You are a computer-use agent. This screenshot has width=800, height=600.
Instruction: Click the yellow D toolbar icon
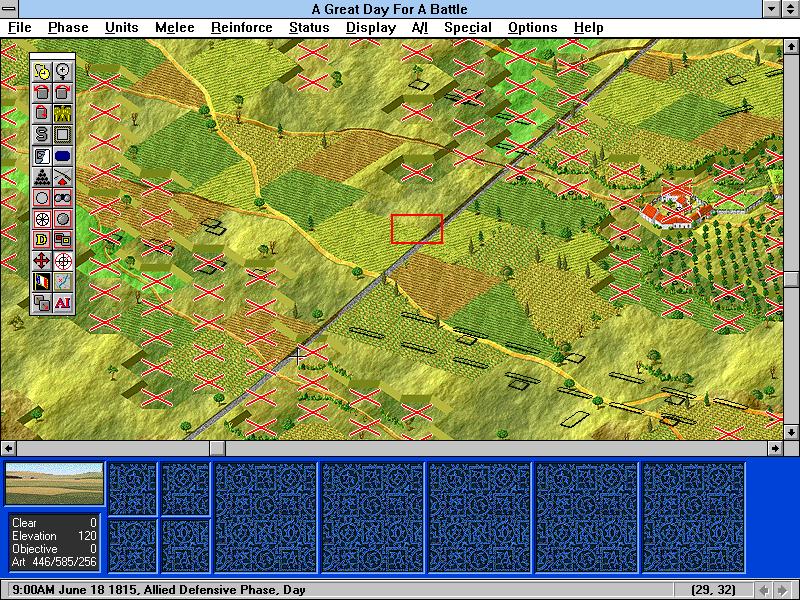tap(42, 240)
